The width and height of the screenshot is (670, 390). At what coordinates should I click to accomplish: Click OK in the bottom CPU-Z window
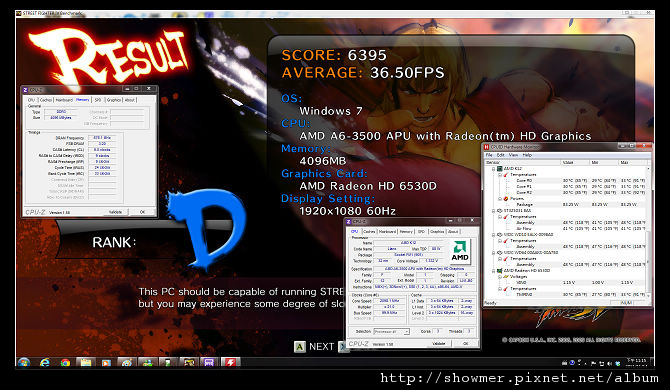point(466,343)
